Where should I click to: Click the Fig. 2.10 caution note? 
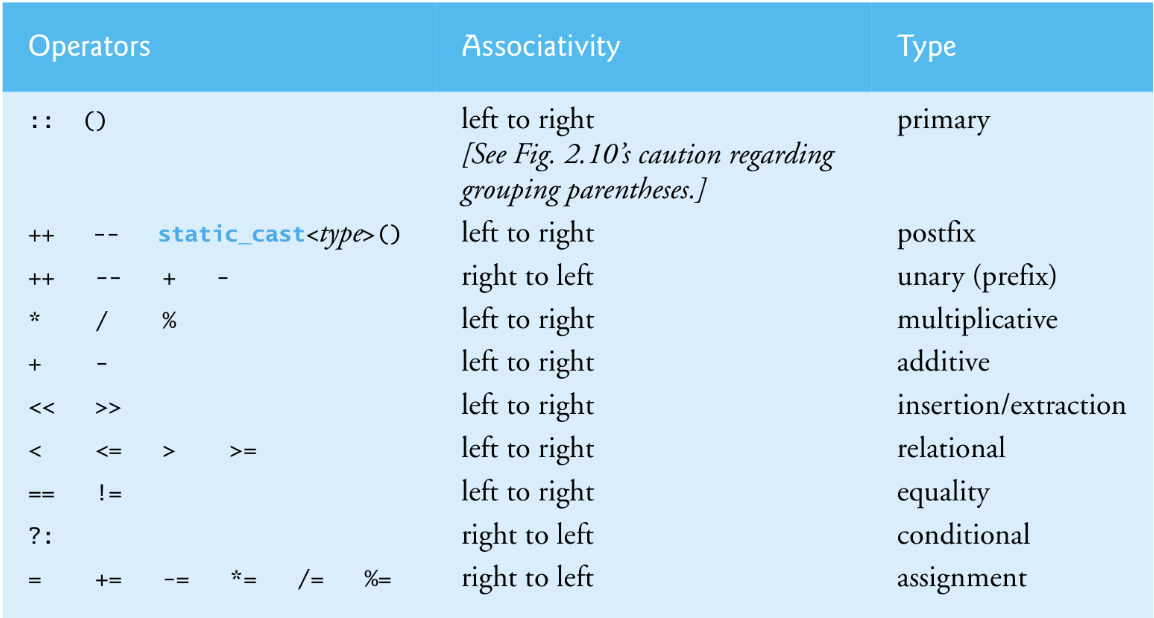coord(648,172)
